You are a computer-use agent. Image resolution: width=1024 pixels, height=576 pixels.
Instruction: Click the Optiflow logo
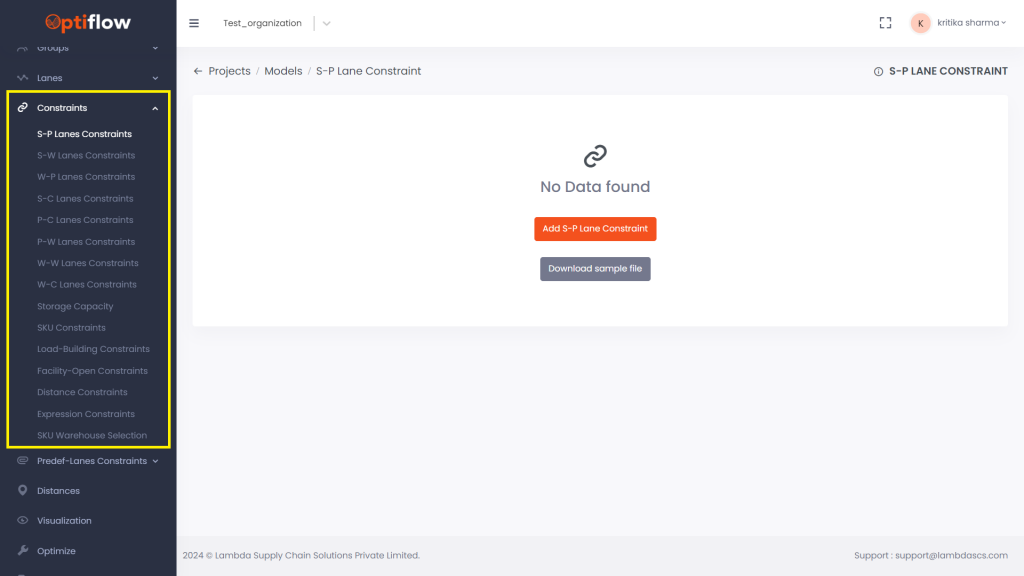[88, 22]
